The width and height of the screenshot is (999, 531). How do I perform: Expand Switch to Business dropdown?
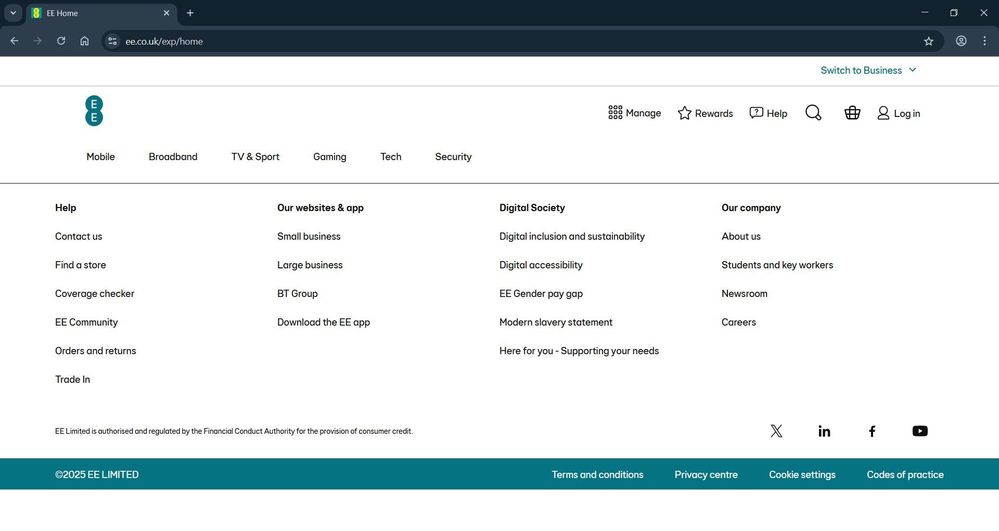point(868,70)
